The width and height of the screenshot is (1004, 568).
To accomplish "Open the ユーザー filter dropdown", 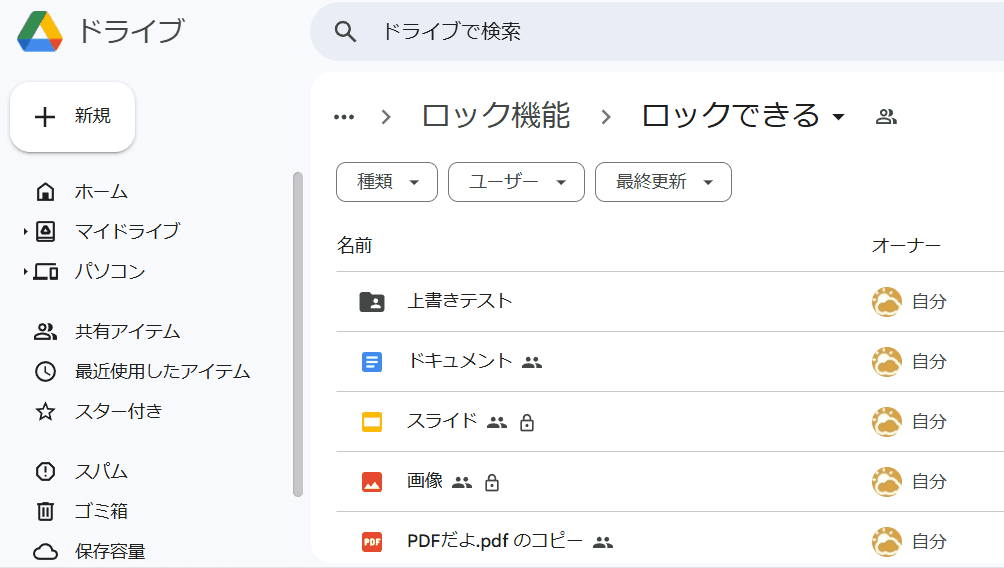I will (x=516, y=182).
